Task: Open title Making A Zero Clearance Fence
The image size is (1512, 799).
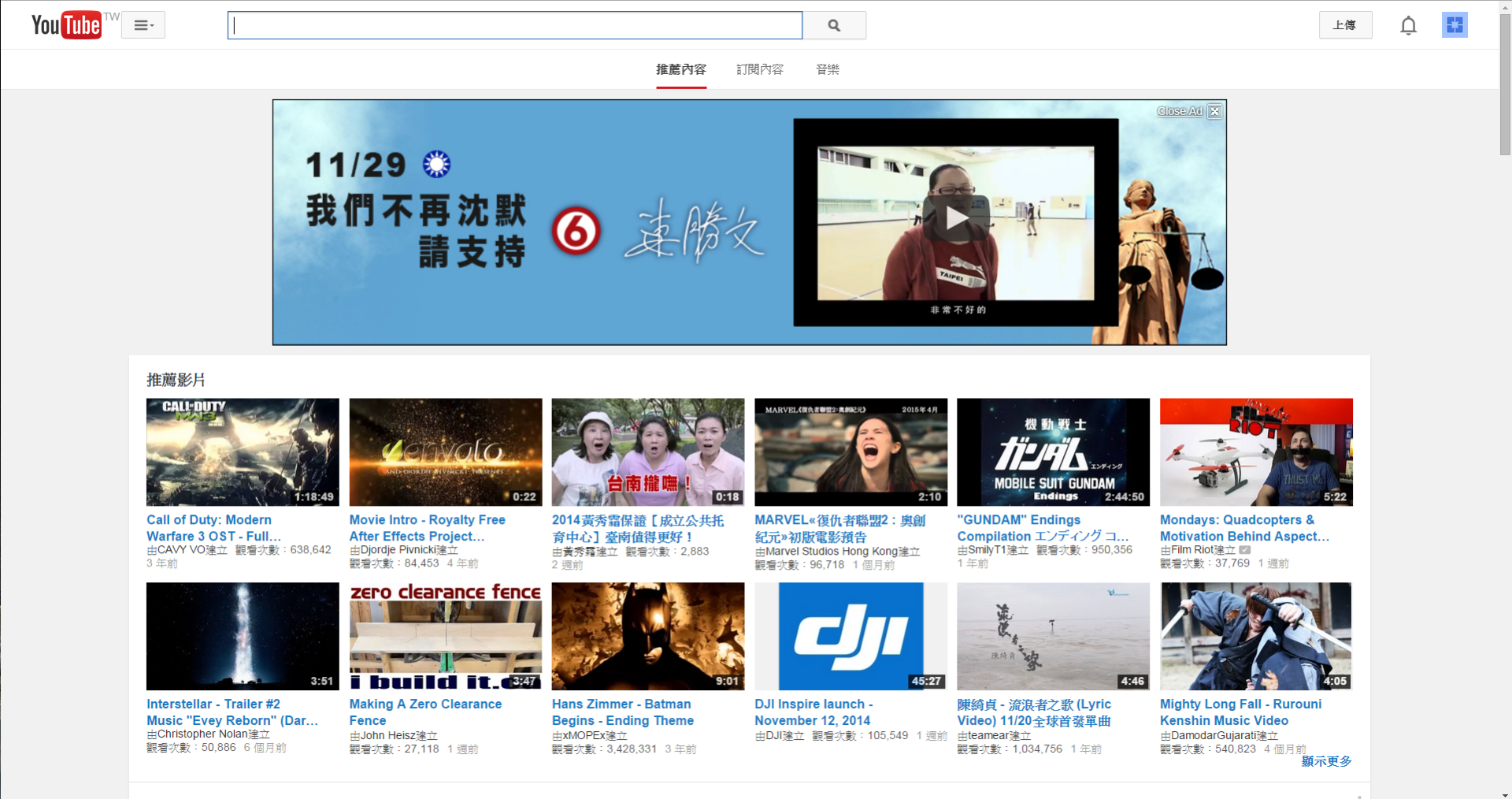Action: pyautogui.click(x=425, y=712)
